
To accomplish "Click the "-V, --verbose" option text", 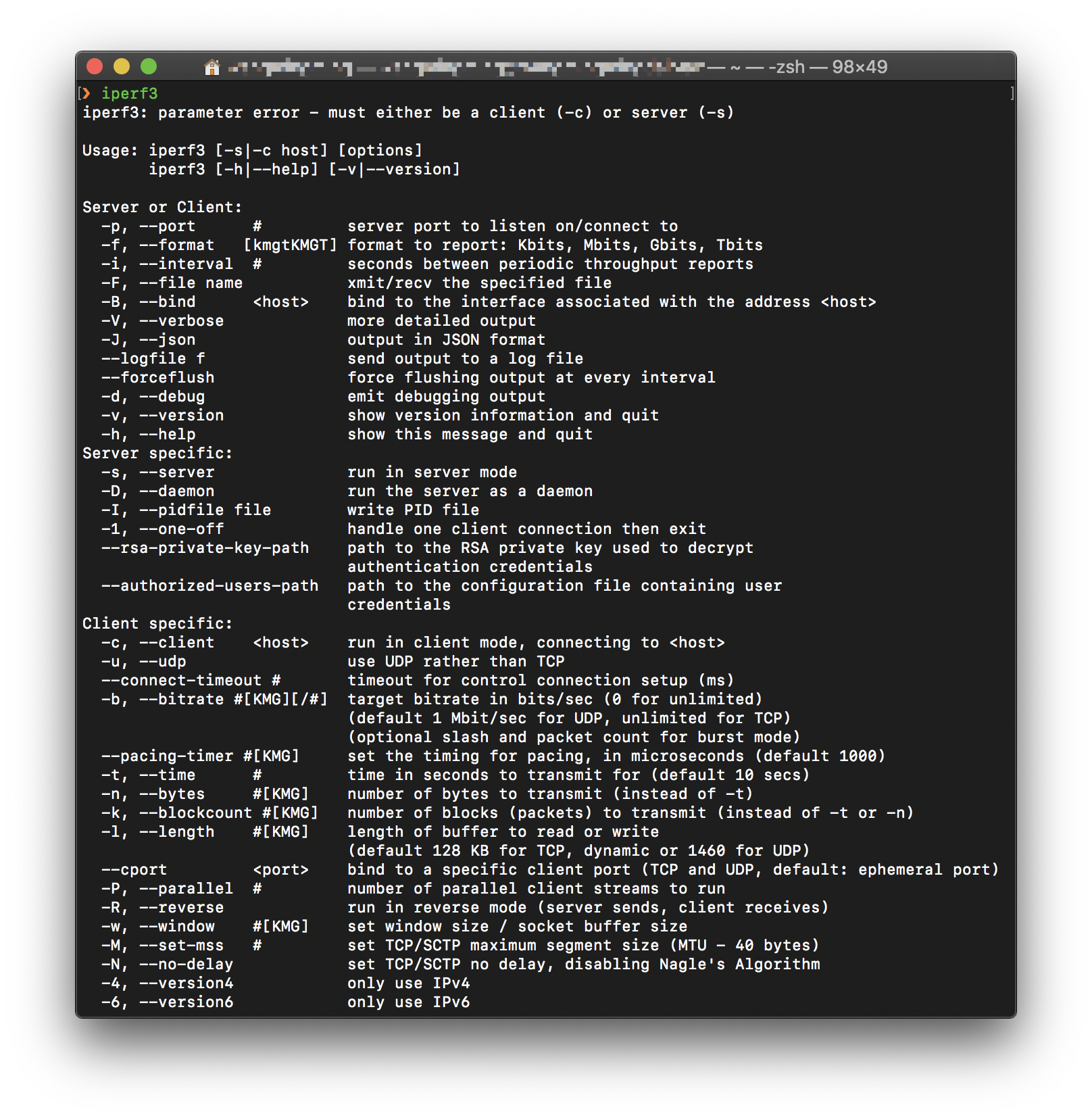I will [x=163, y=320].
